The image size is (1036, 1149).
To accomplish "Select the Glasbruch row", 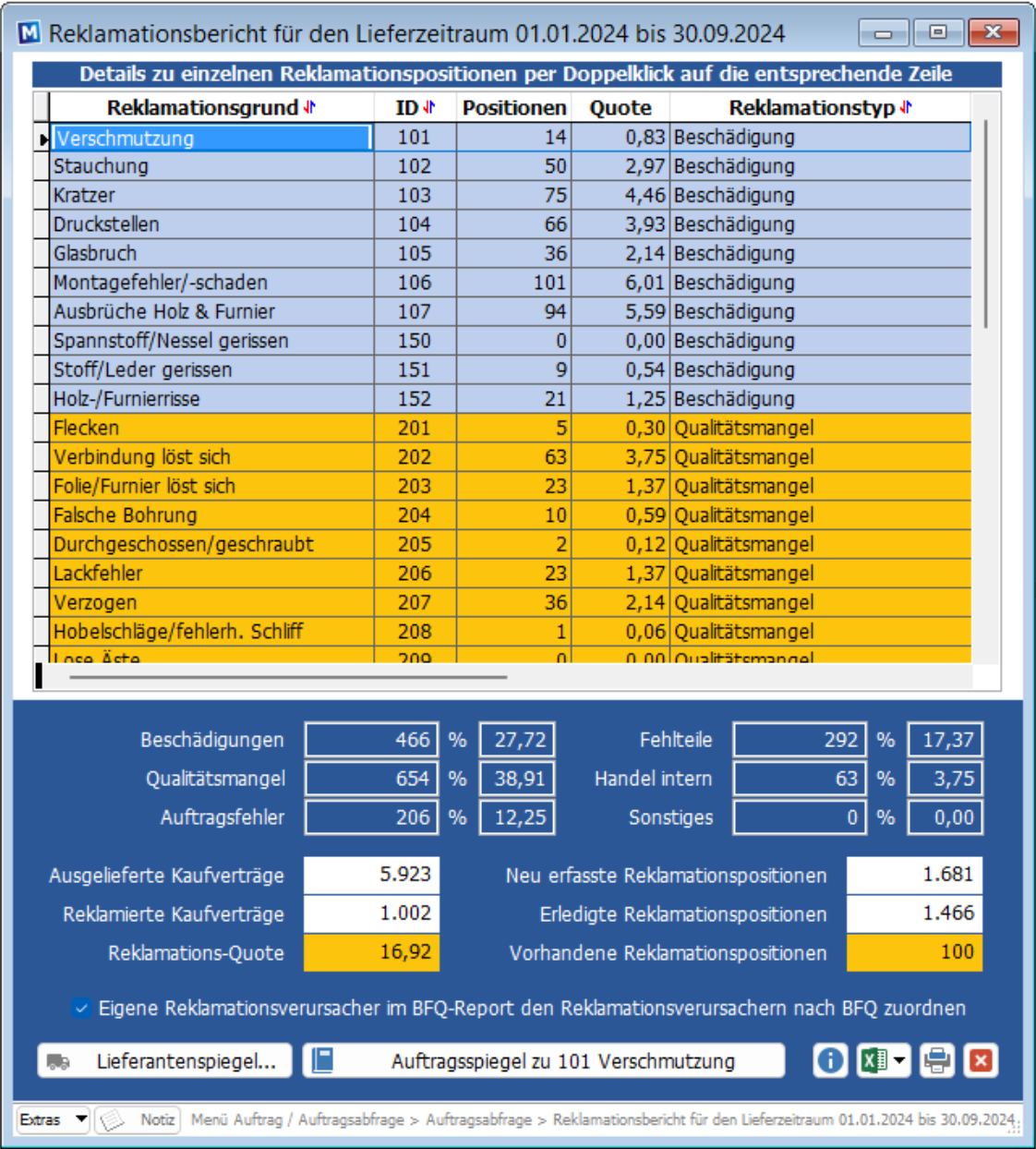I will [510, 253].
